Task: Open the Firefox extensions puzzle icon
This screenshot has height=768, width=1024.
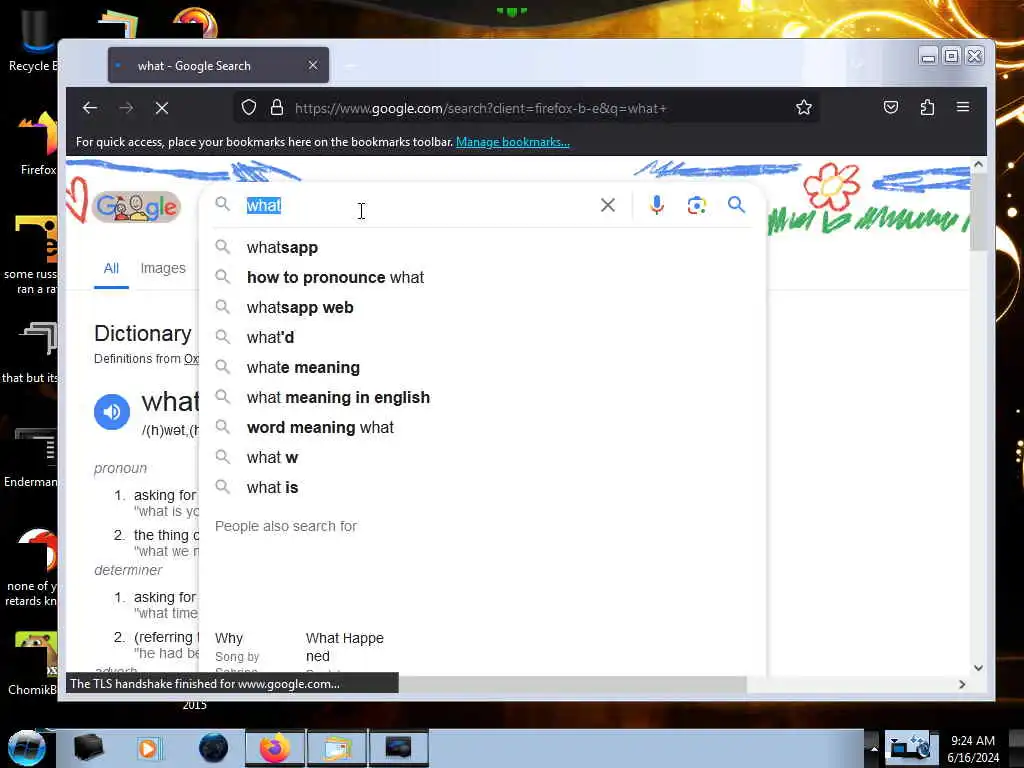Action: [927, 108]
